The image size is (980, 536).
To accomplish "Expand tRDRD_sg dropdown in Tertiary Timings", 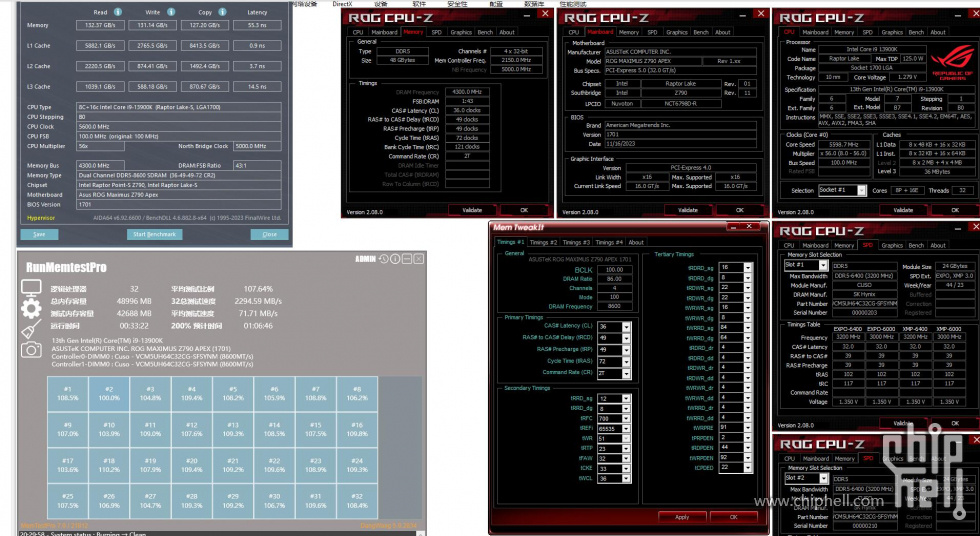I will [x=747, y=267].
